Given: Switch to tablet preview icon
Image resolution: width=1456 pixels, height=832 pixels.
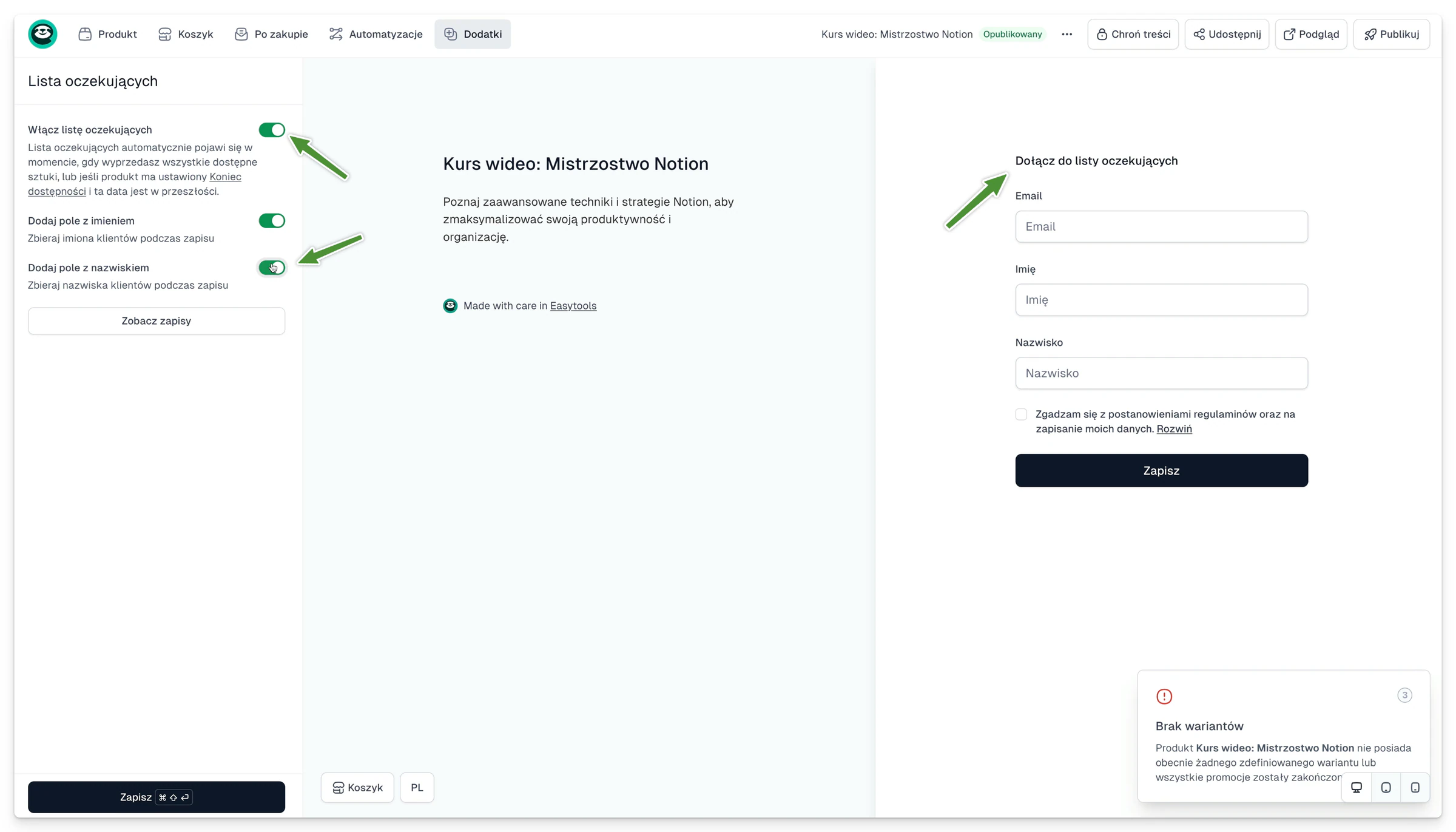Looking at the screenshot, I should coord(1386,787).
